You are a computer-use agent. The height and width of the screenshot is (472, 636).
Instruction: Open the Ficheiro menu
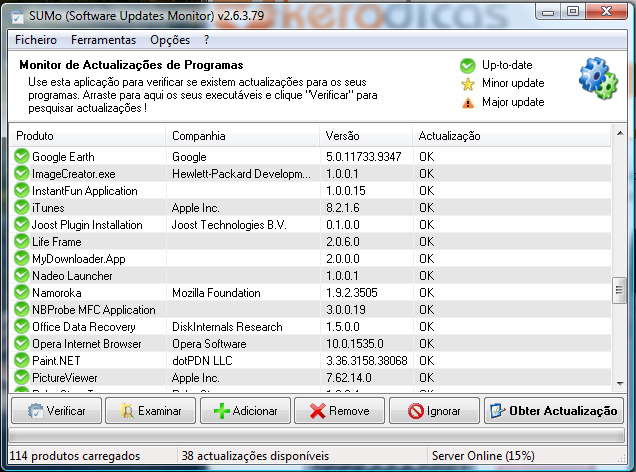coord(36,40)
